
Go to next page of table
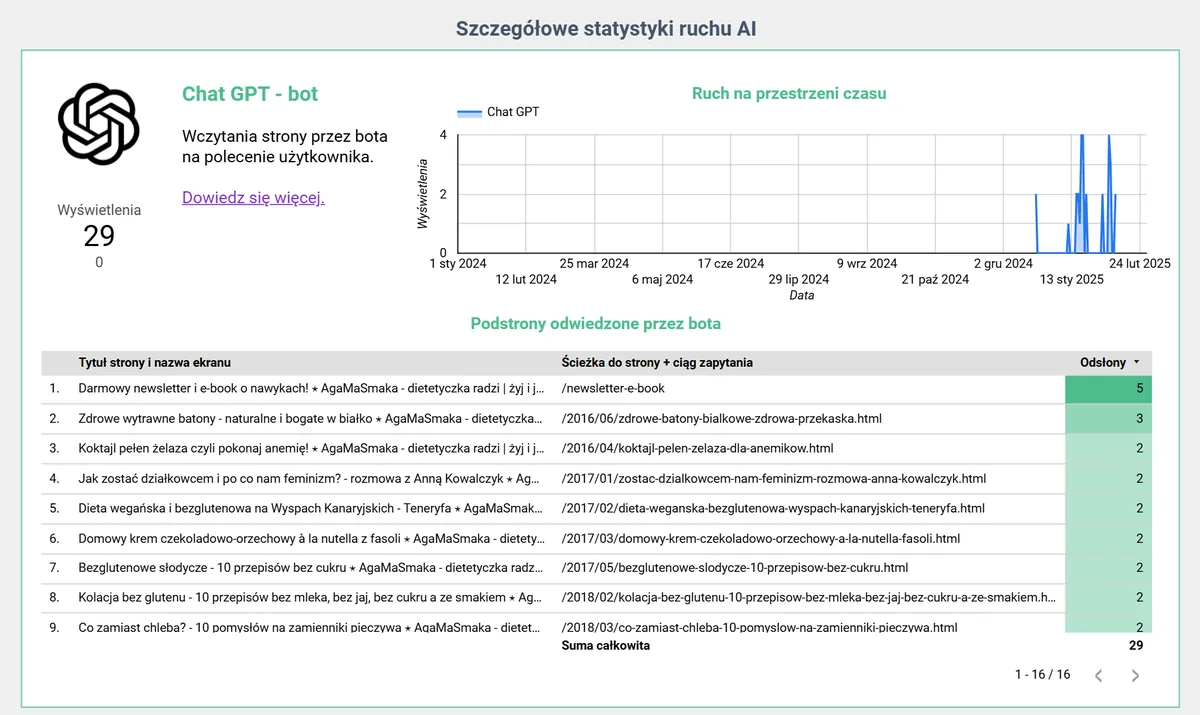tap(1135, 675)
